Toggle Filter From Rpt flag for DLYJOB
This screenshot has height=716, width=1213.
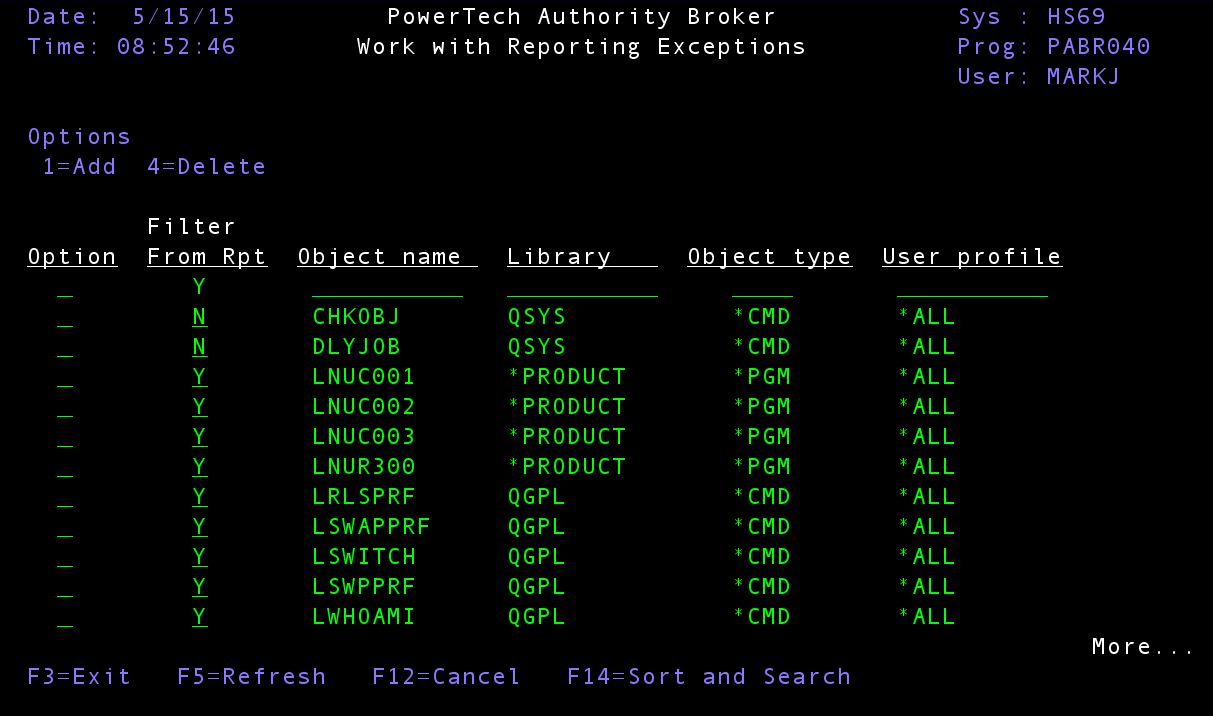pyautogui.click(x=200, y=347)
